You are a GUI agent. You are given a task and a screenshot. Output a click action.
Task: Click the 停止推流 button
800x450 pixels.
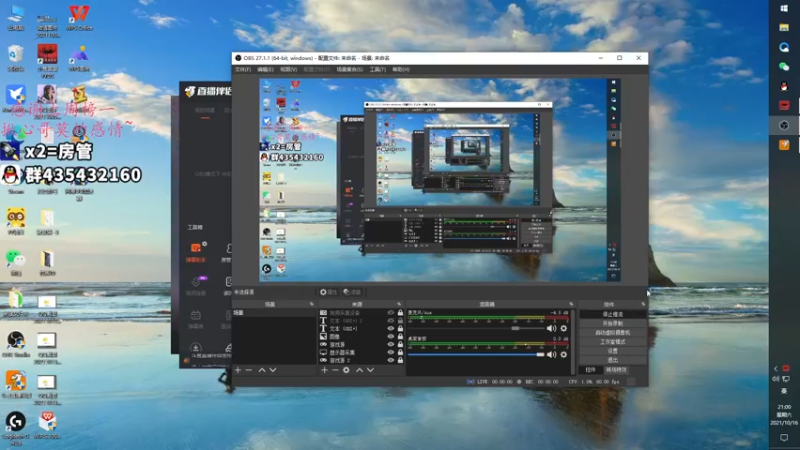[613, 314]
